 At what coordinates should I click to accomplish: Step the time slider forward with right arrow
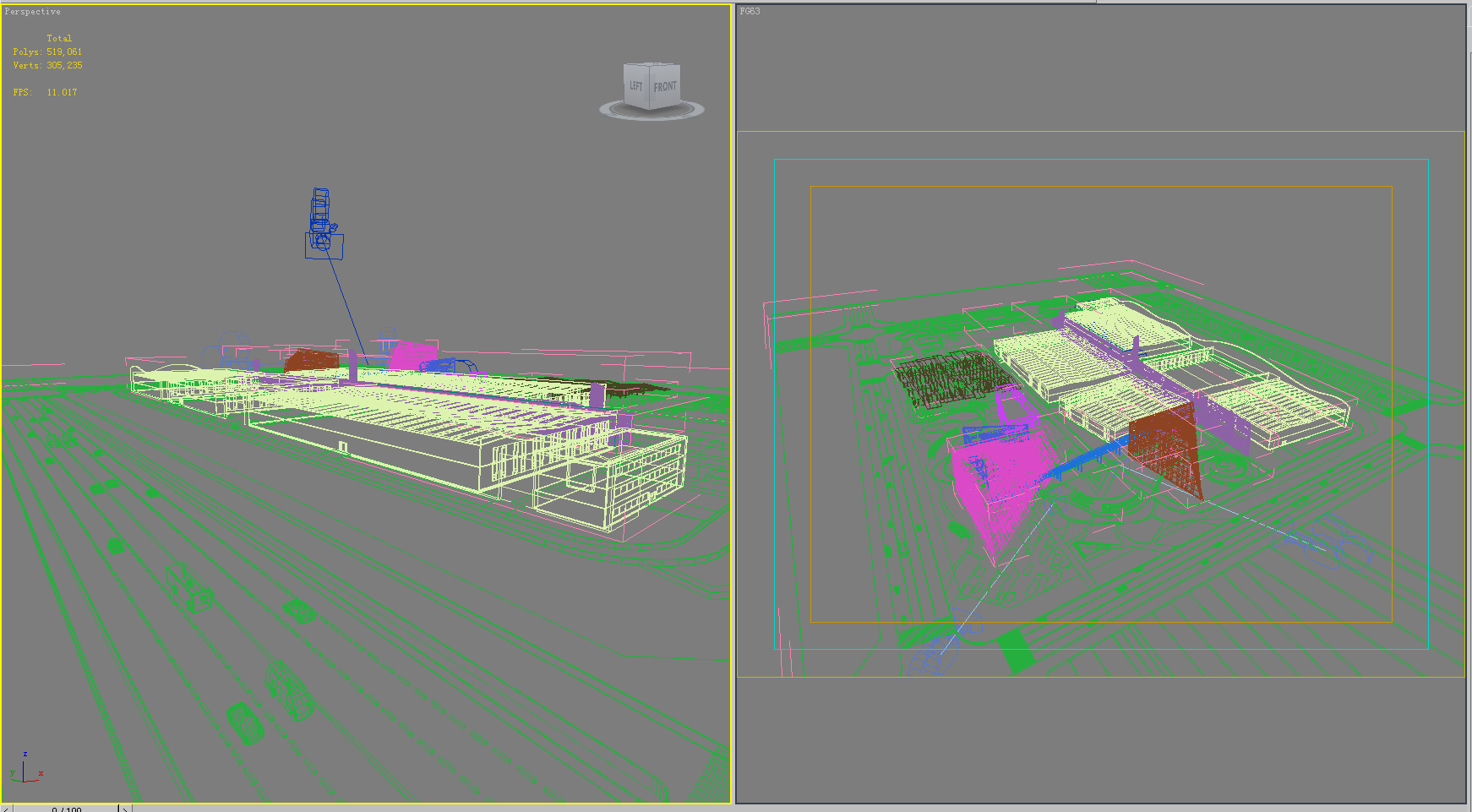(x=125, y=809)
